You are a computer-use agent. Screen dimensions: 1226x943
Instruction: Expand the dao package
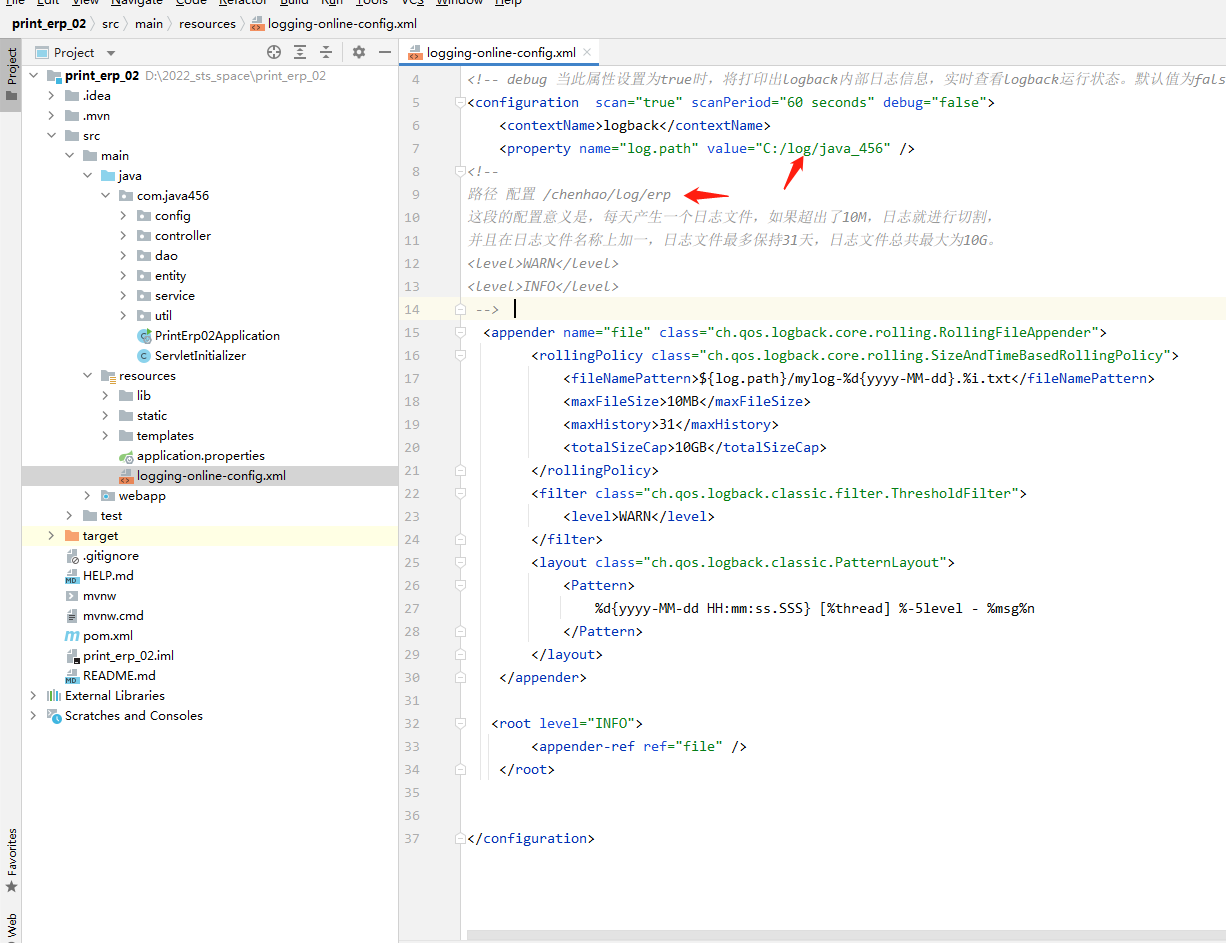(124, 256)
